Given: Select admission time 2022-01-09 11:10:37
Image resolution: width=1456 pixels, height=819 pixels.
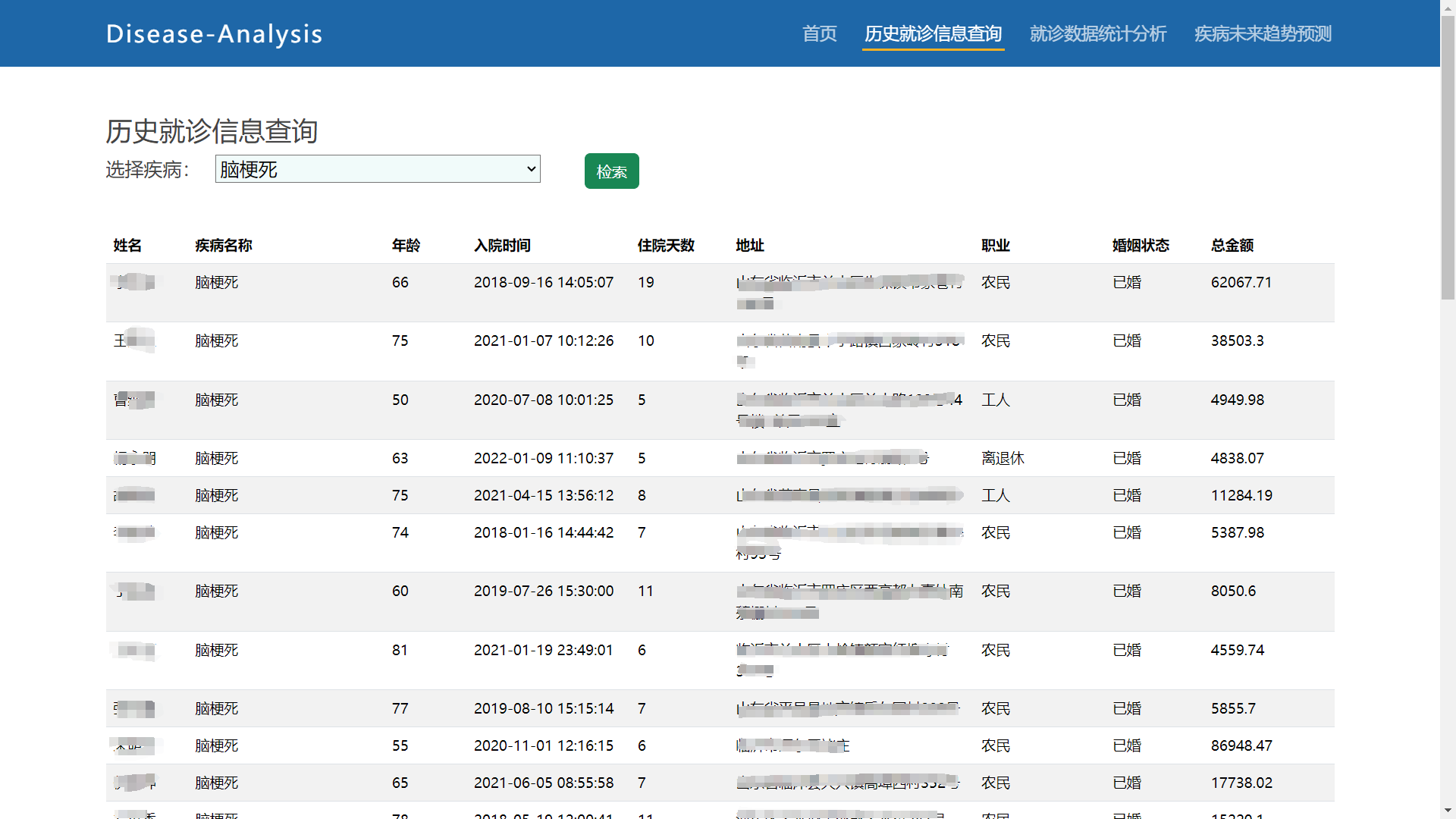Looking at the screenshot, I should point(544,459).
